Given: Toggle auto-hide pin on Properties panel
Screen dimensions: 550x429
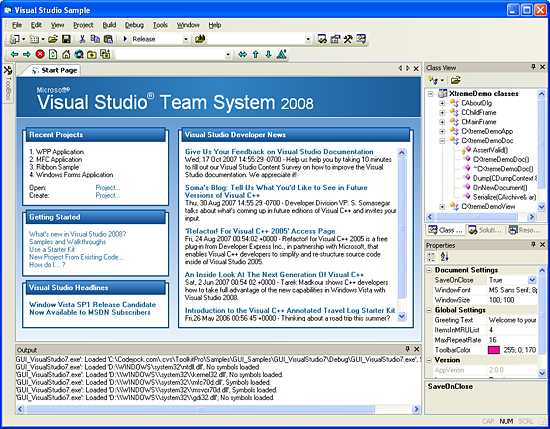Looking at the screenshot, I should [x=534, y=244].
